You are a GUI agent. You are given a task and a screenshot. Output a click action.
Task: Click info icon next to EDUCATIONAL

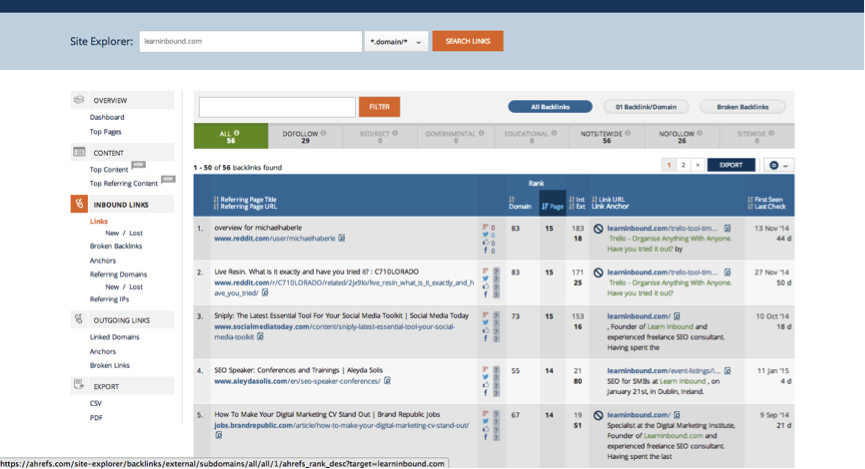(554, 133)
